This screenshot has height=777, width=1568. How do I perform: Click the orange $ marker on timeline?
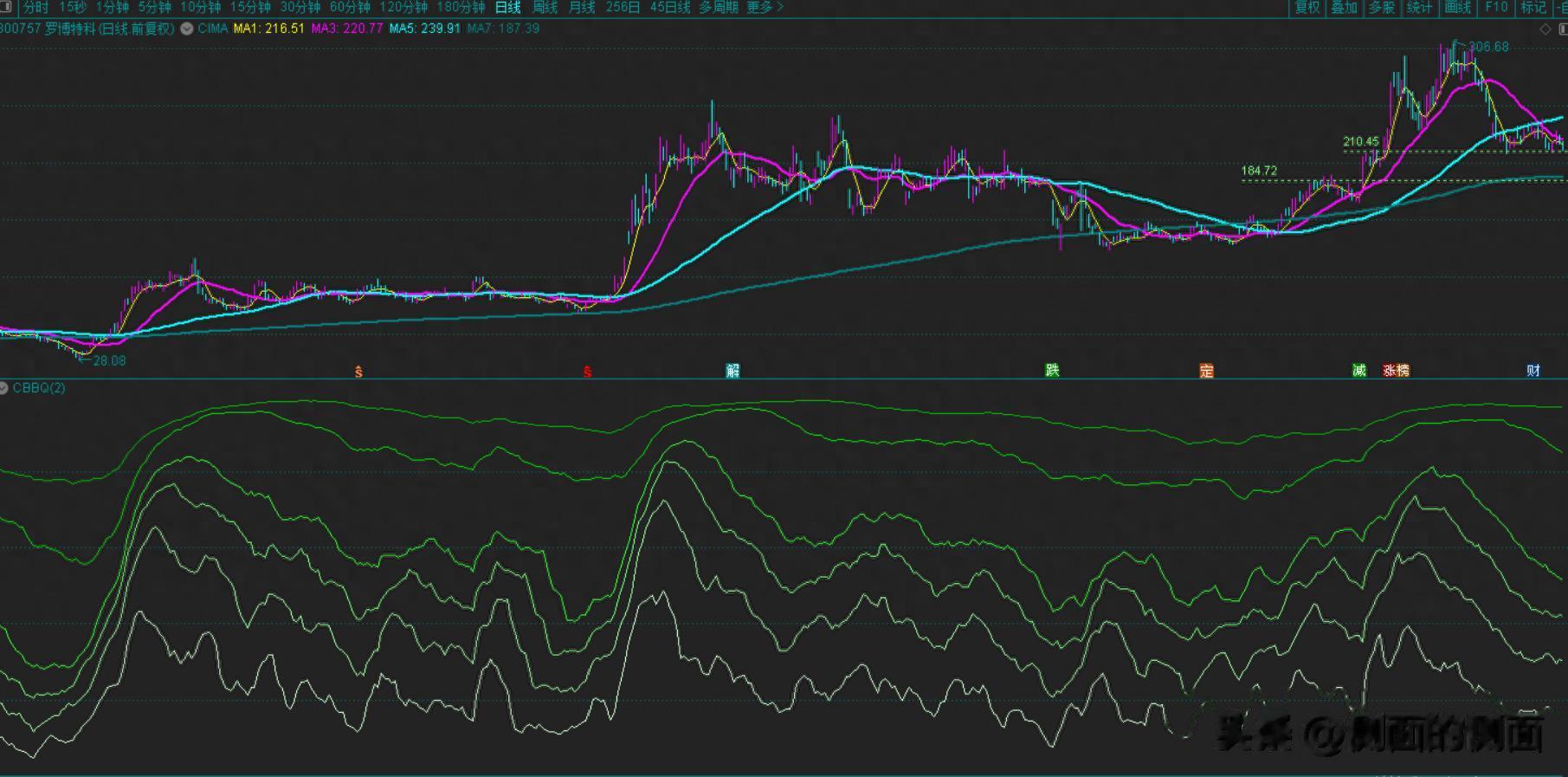click(358, 372)
